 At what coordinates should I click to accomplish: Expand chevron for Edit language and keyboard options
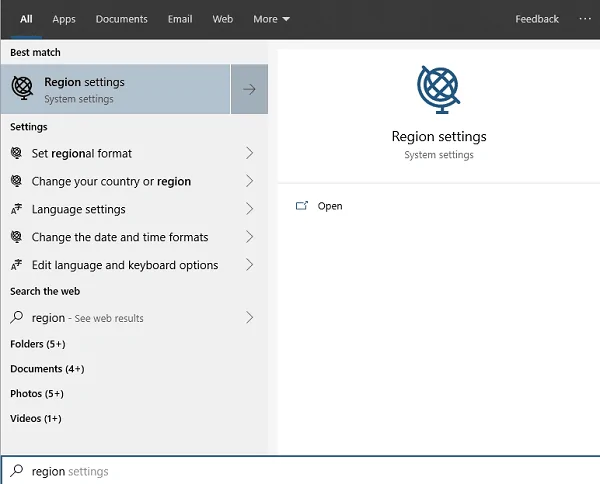click(249, 265)
